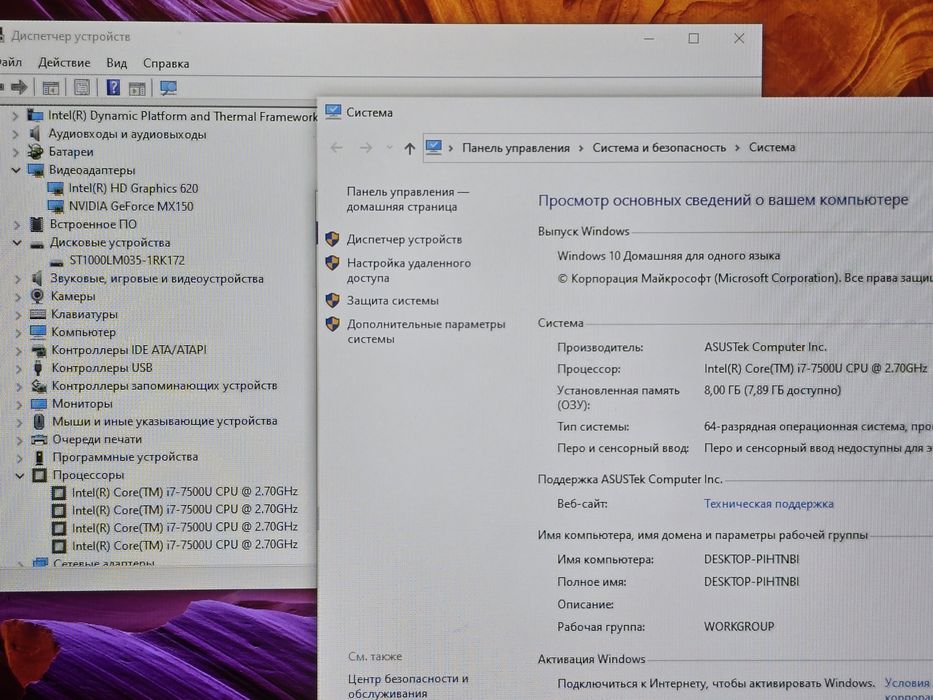Click the WORKGROUP workgroup value
The width and height of the screenshot is (933, 700).
[739, 626]
